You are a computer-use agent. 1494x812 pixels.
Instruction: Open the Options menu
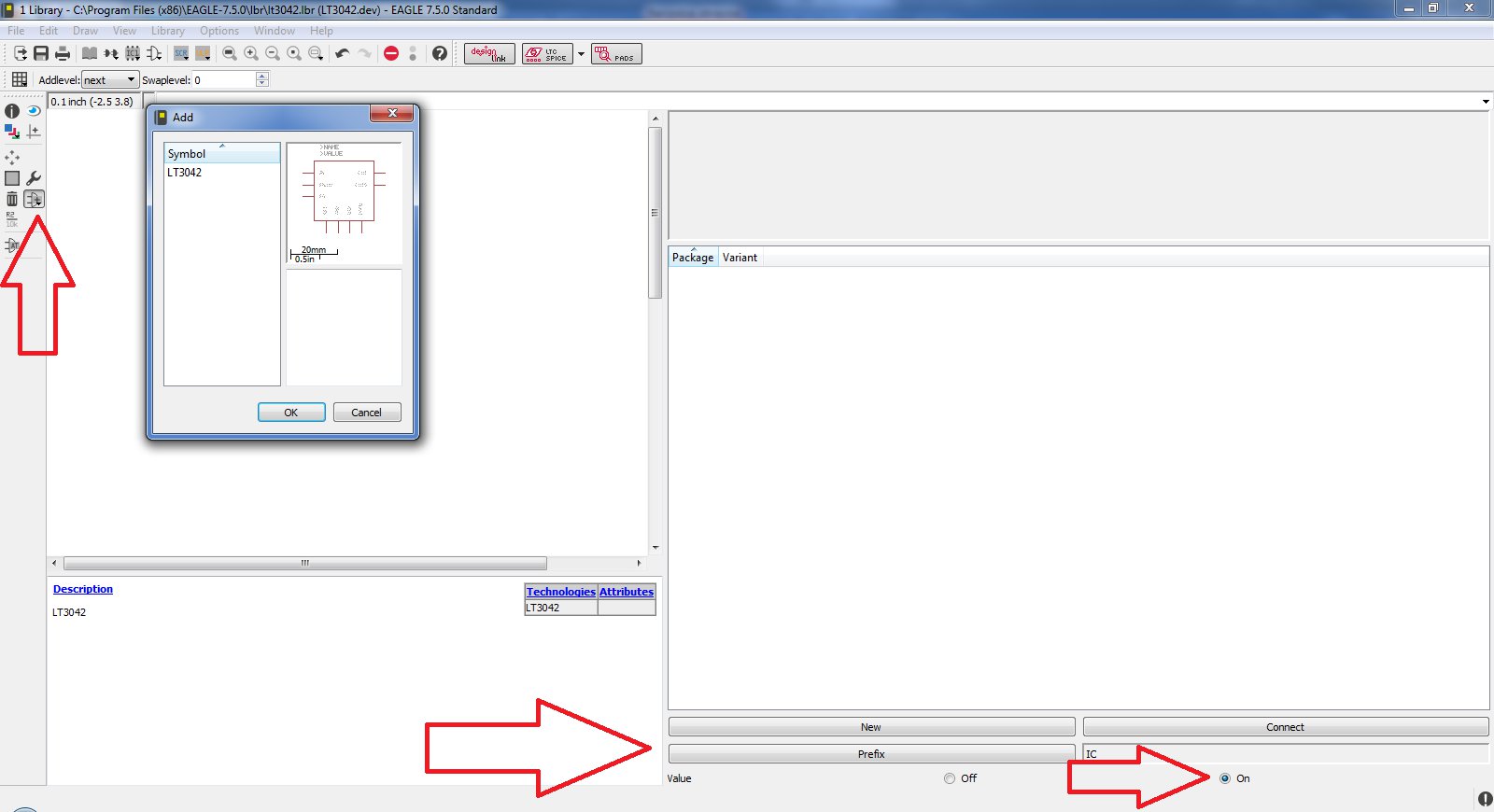coord(219,31)
